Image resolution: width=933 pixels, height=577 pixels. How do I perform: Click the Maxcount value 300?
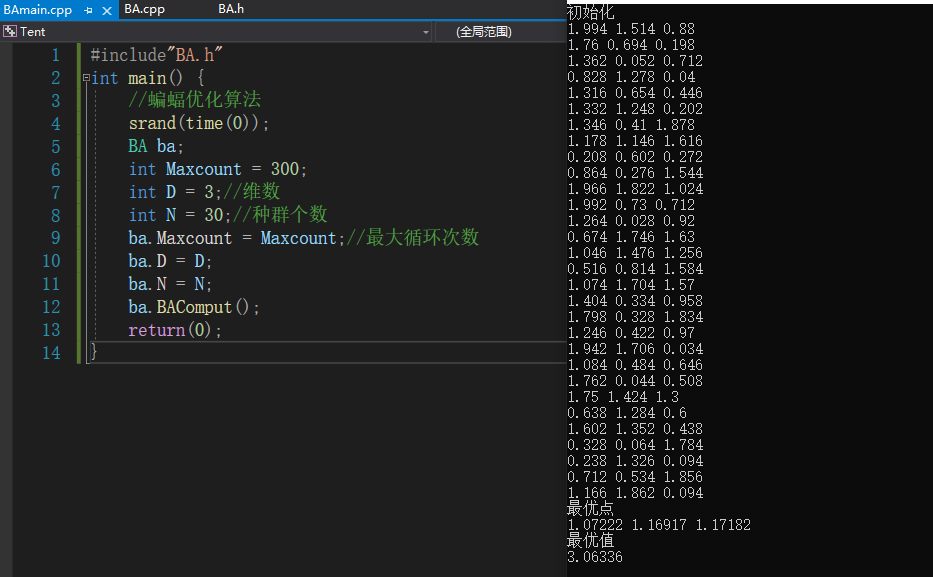click(285, 170)
